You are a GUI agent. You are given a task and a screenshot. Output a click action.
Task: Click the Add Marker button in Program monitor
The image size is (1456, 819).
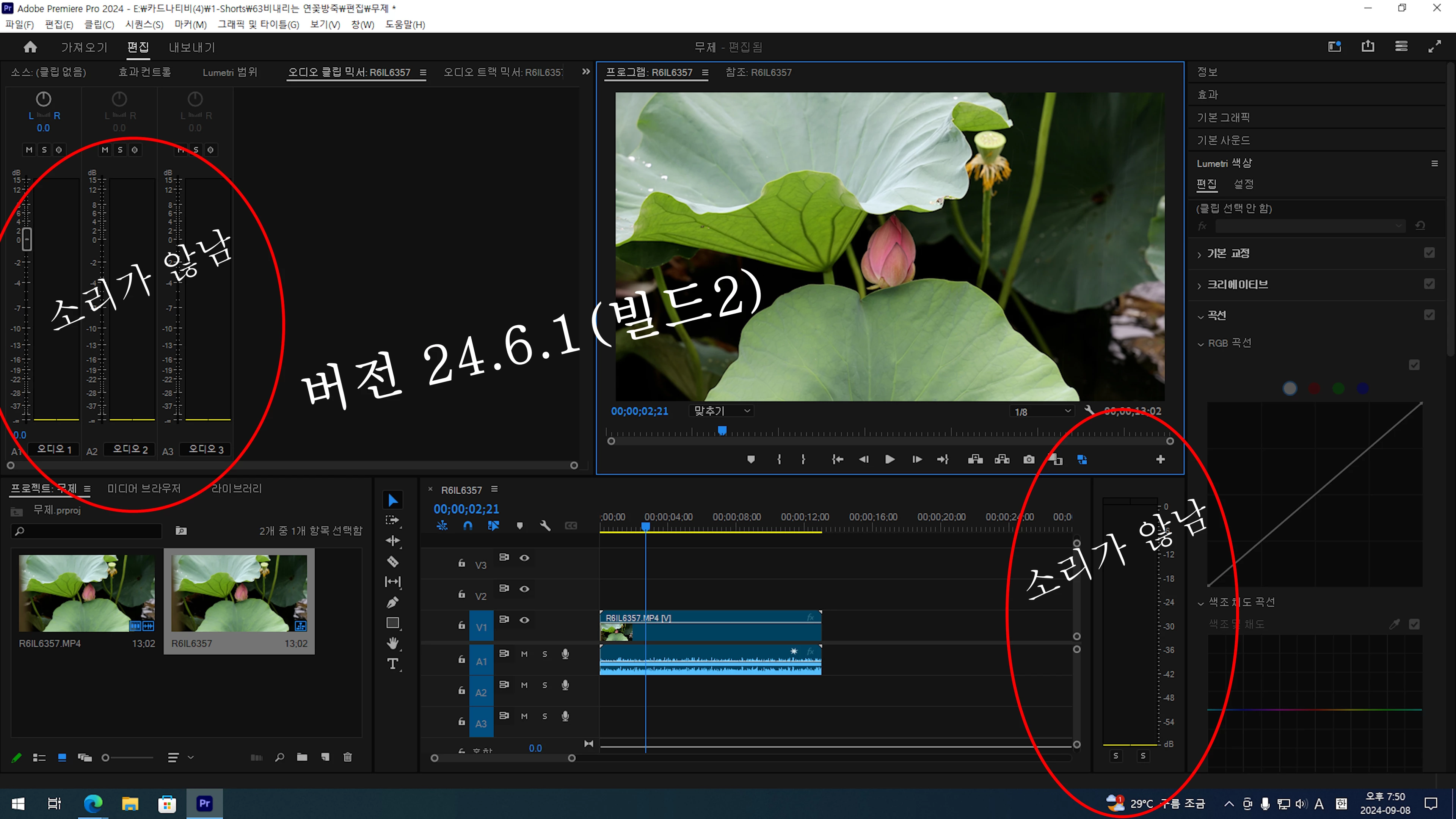click(x=751, y=460)
